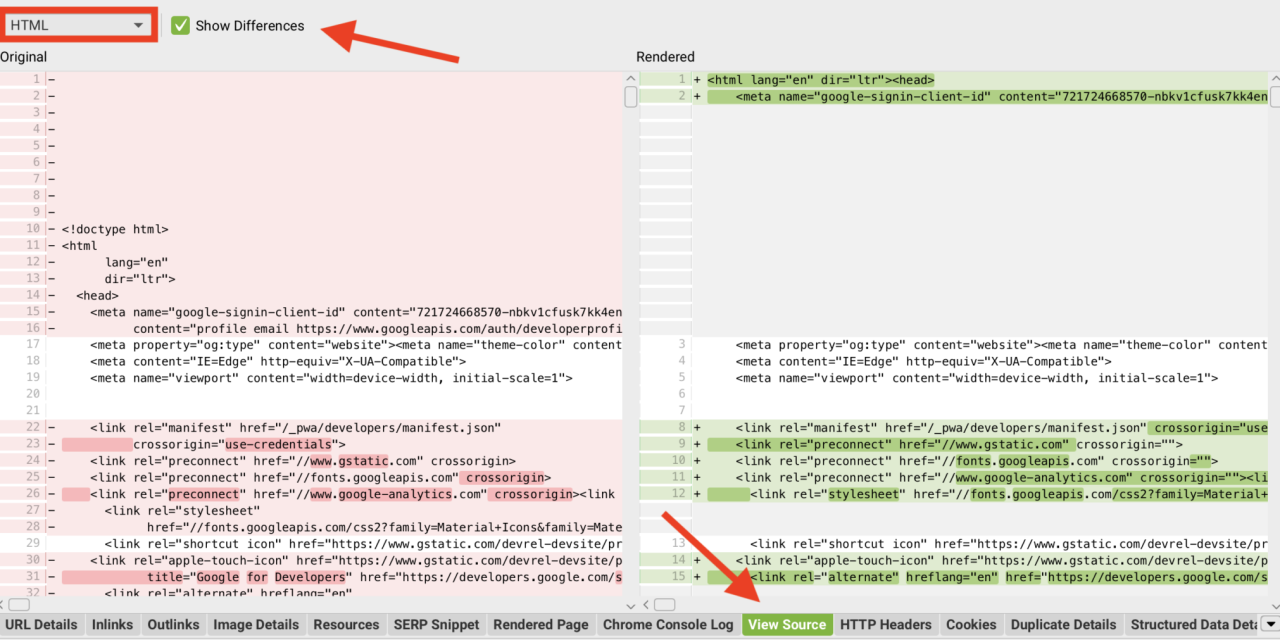The width and height of the screenshot is (1280, 640).
Task: Click the scroll-down arrow below the Original pane
Action: click(x=630, y=604)
